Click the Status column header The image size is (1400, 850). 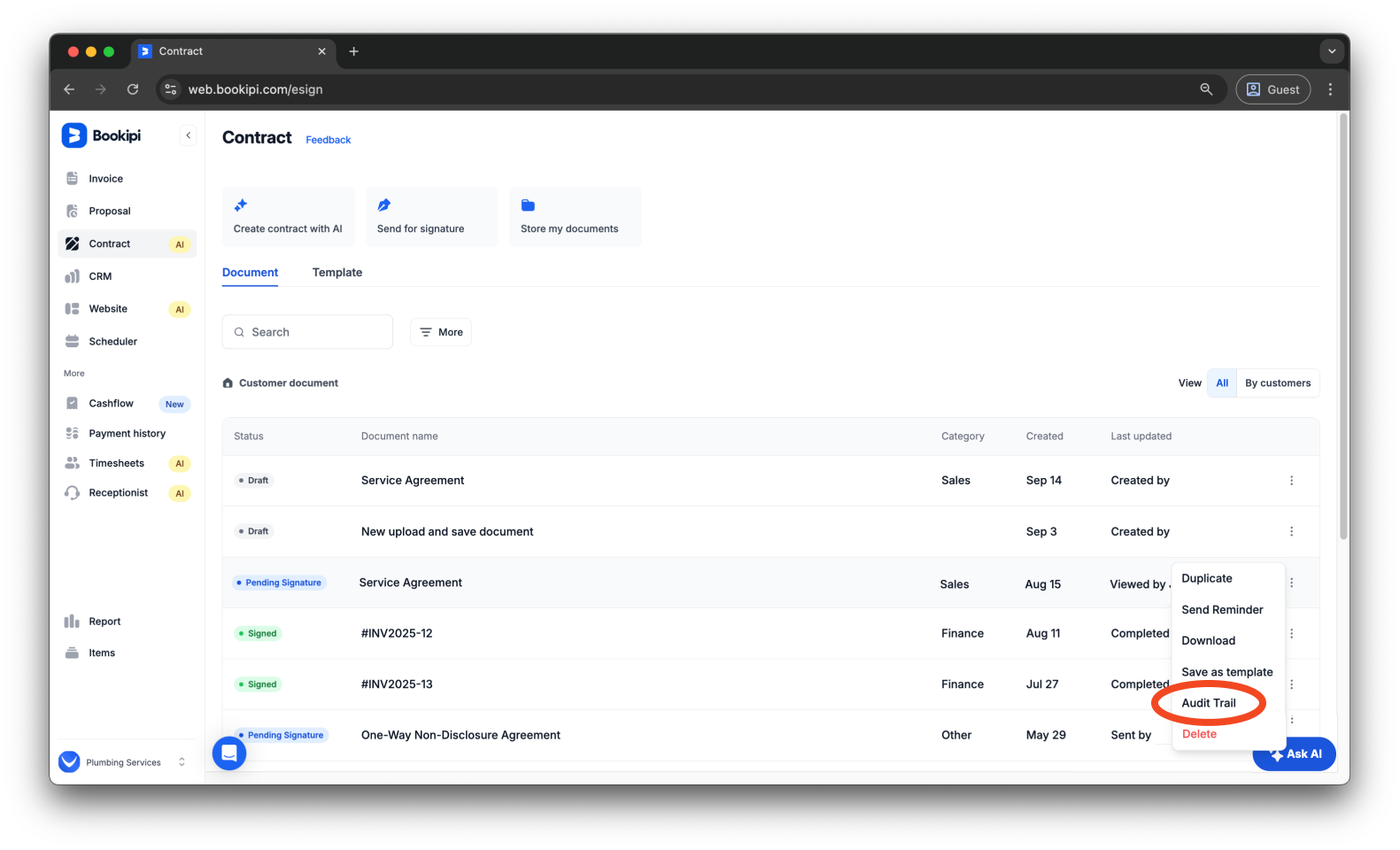(249, 437)
